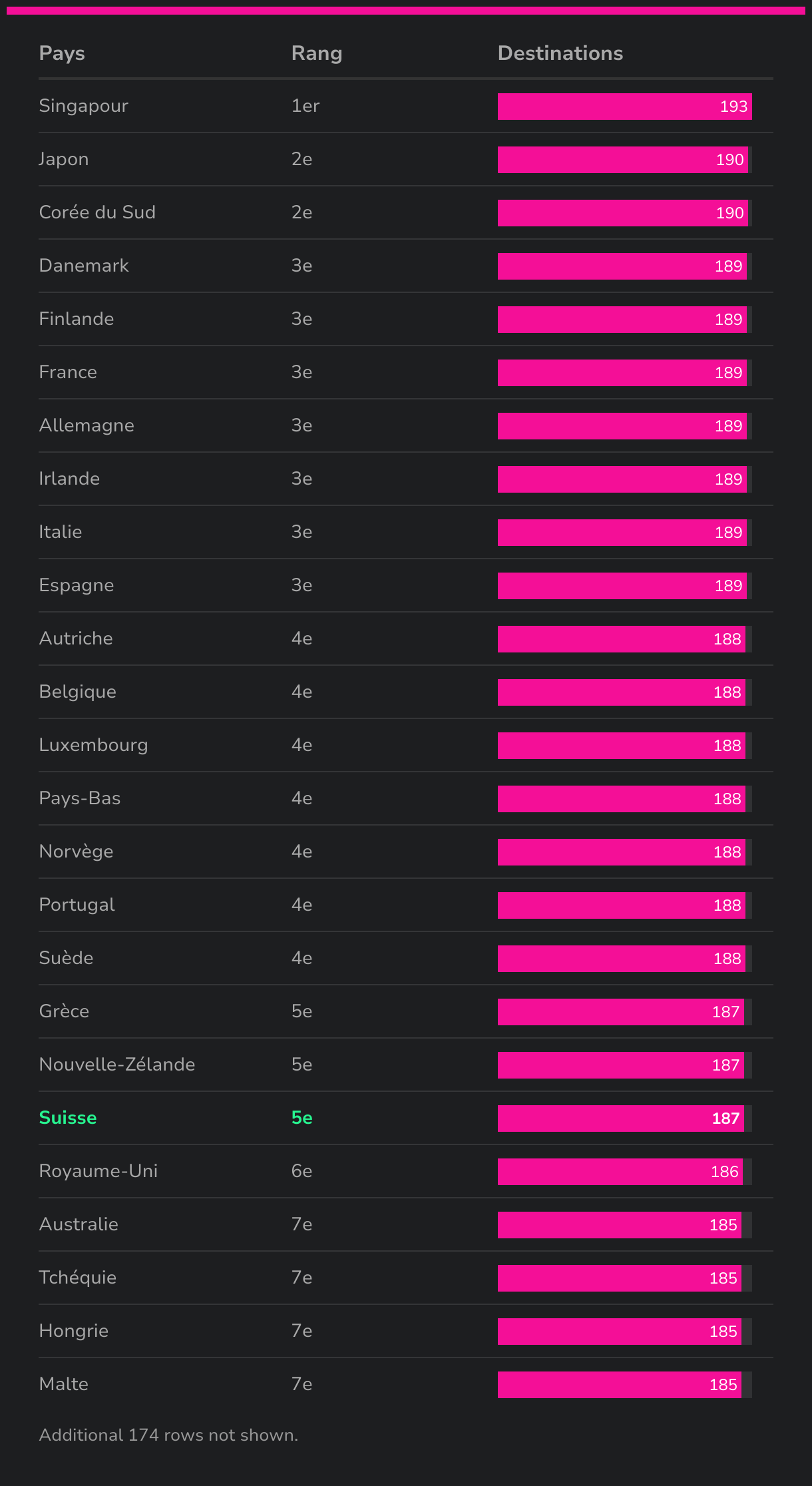This screenshot has width=812, height=1486.
Task: Select the Singapour country name
Action: point(83,106)
